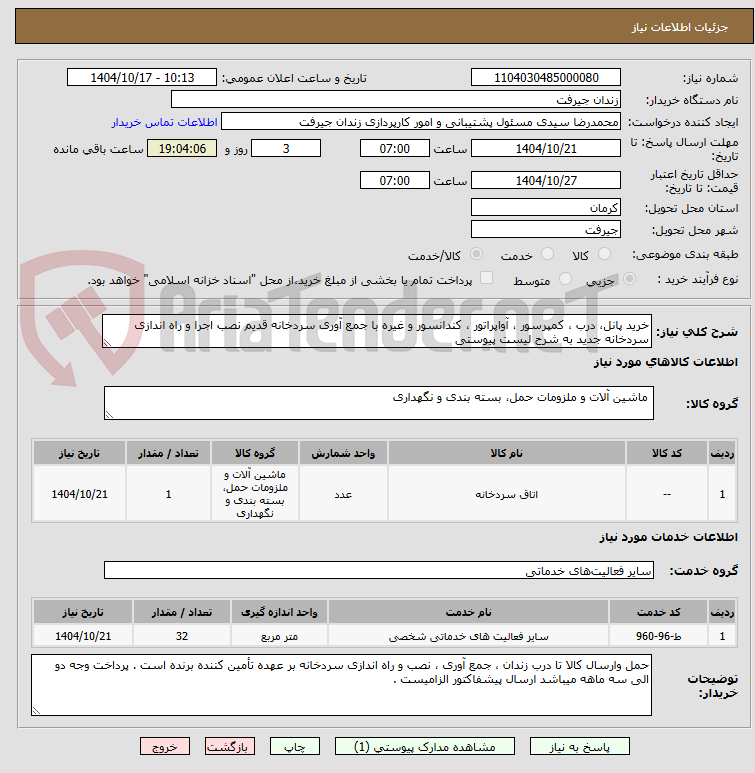Image resolution: width=755 pixels, height=773 pixels.
Task: Click the public announcement date-time field
Action: click(x=142, y=77)
